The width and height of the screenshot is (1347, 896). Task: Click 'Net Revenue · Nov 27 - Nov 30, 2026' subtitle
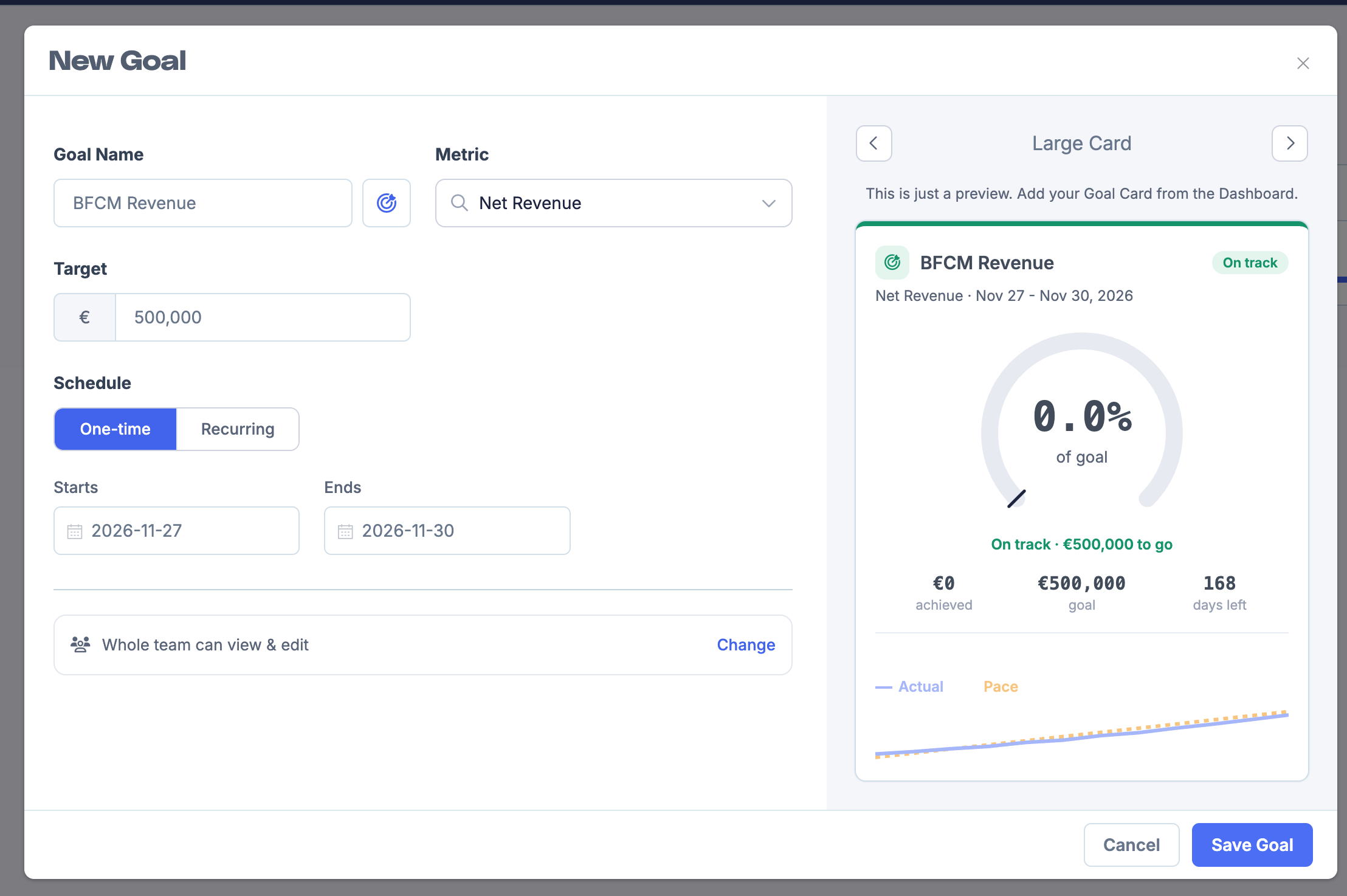pos(1004,296)
